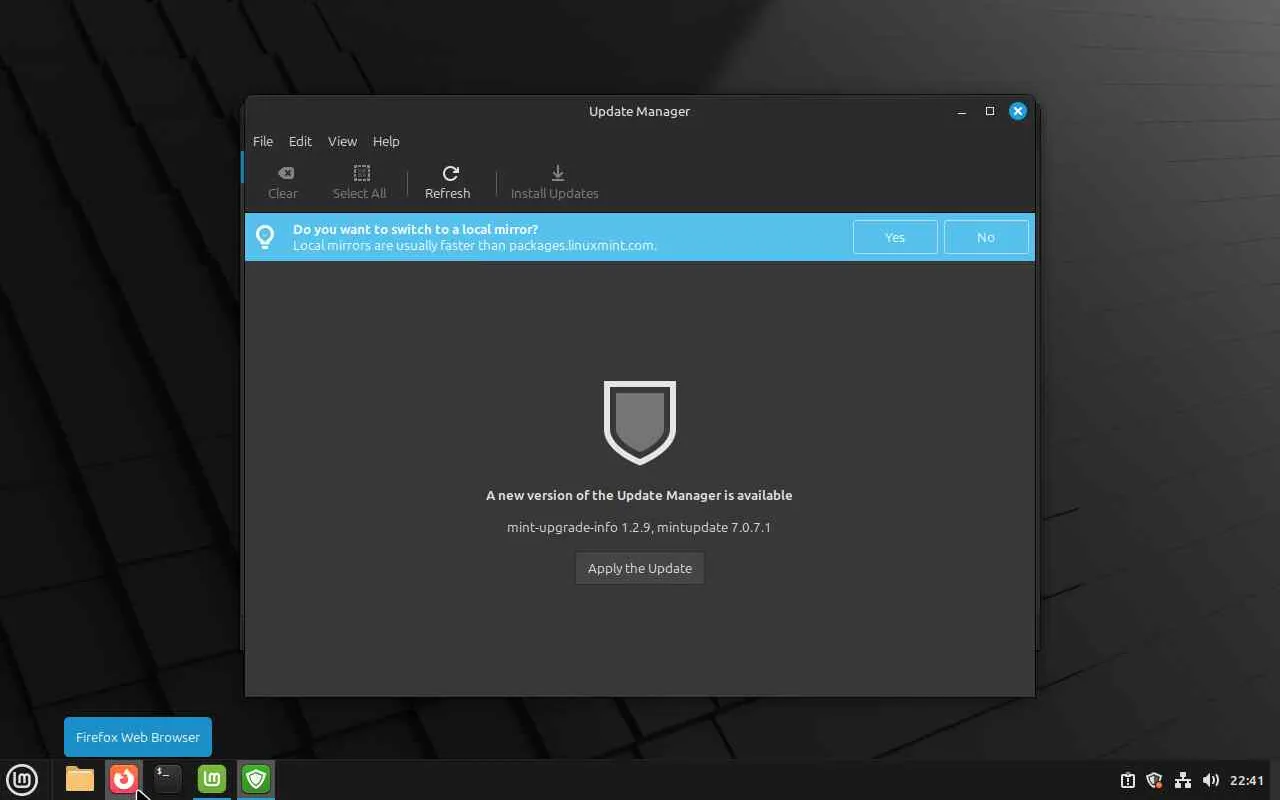
Task: Choose Select All in the toolbar
Action: (359, 183)
